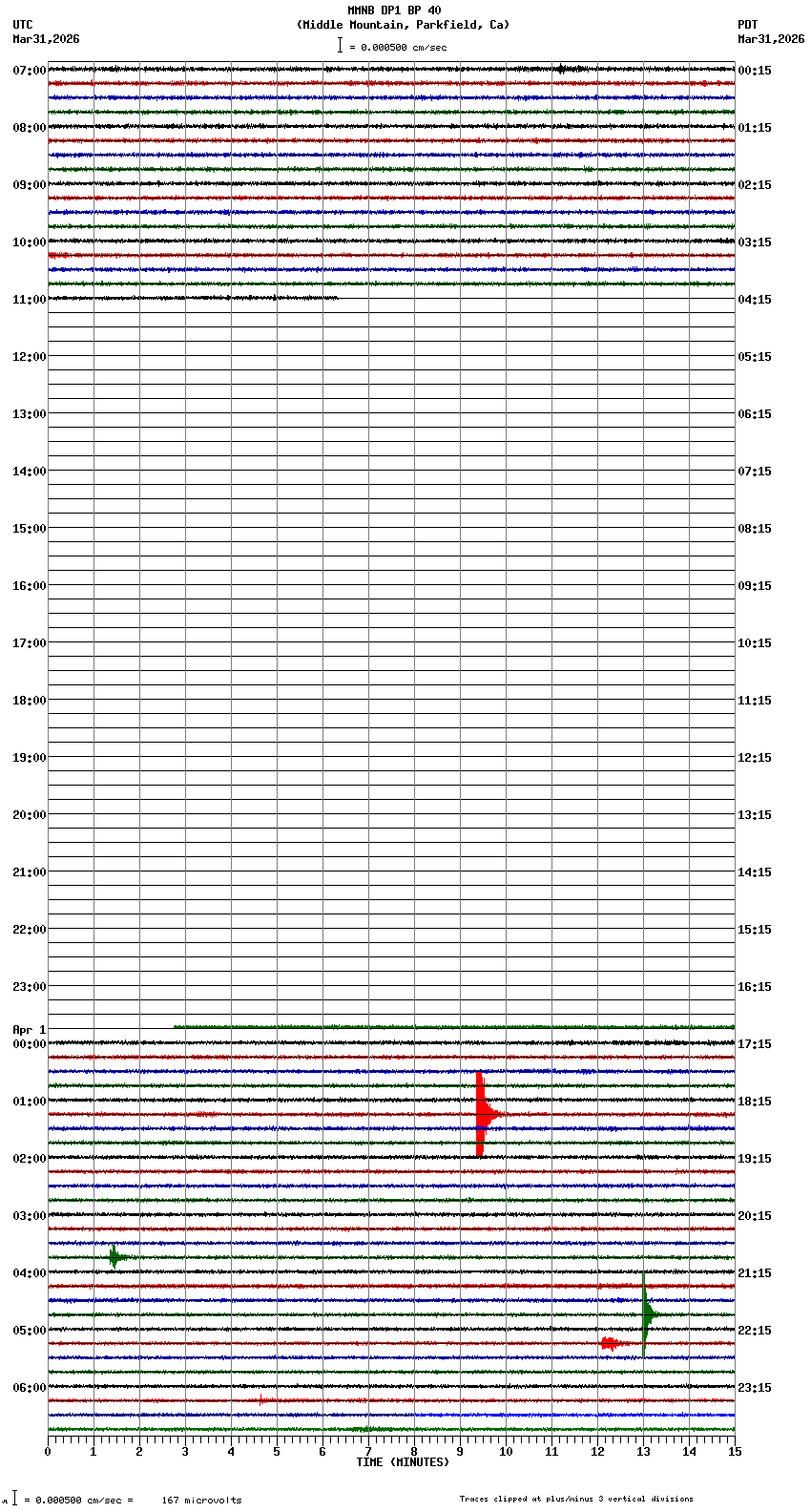This screenshot has height=1512, width=811.
Task: Click the '10:15' PDT time label
Action: click(755, 643)
